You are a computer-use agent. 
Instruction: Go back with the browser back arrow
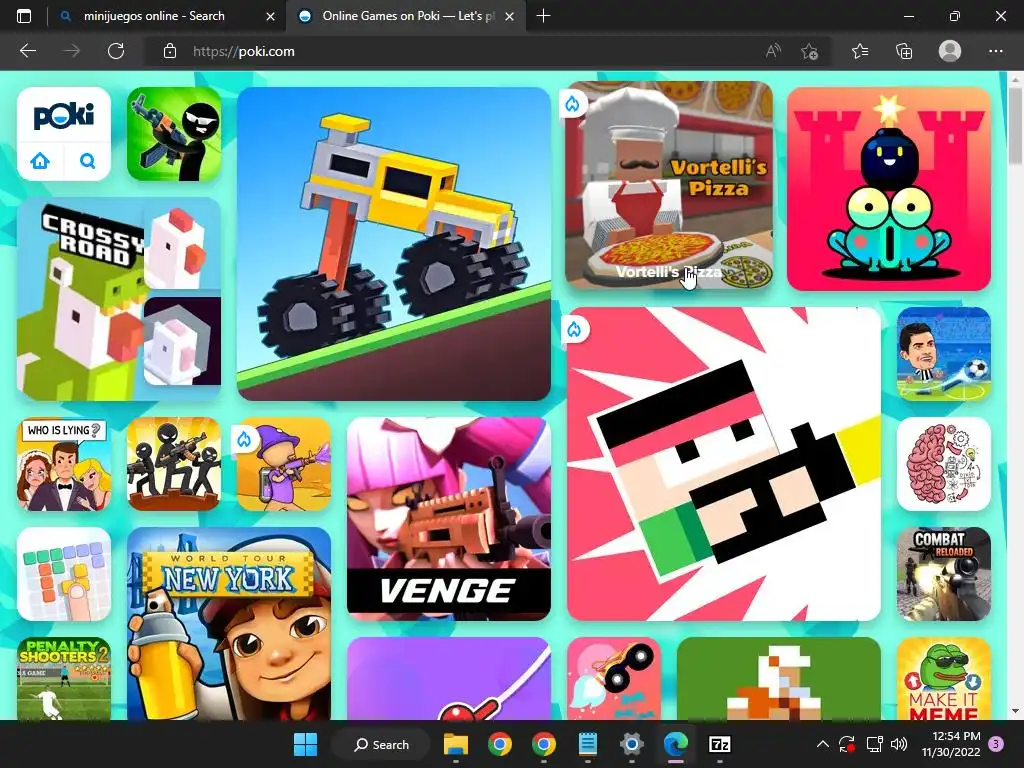27,51
